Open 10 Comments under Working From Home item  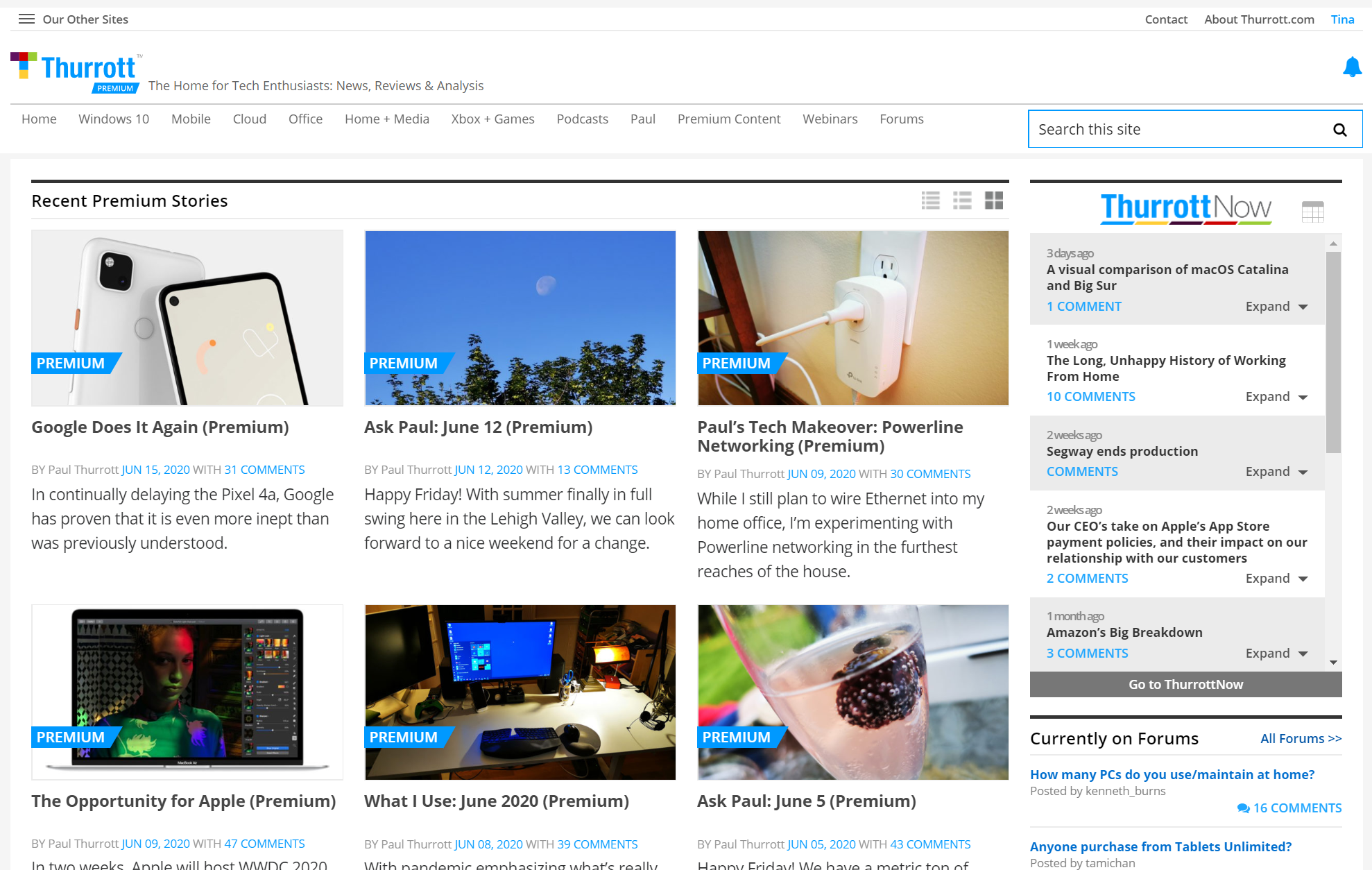1091,397
